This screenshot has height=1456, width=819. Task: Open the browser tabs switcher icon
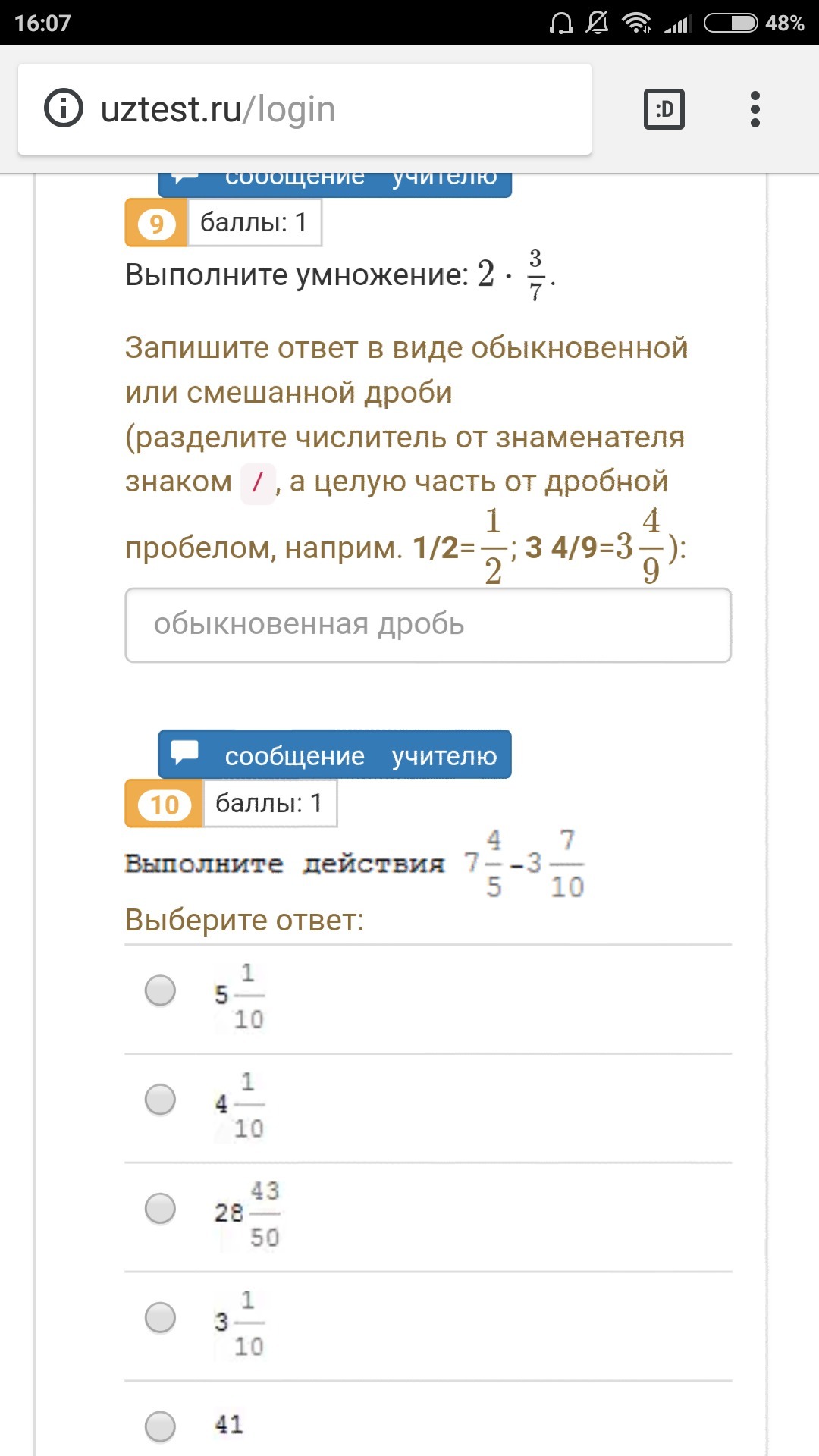[664, 109]
